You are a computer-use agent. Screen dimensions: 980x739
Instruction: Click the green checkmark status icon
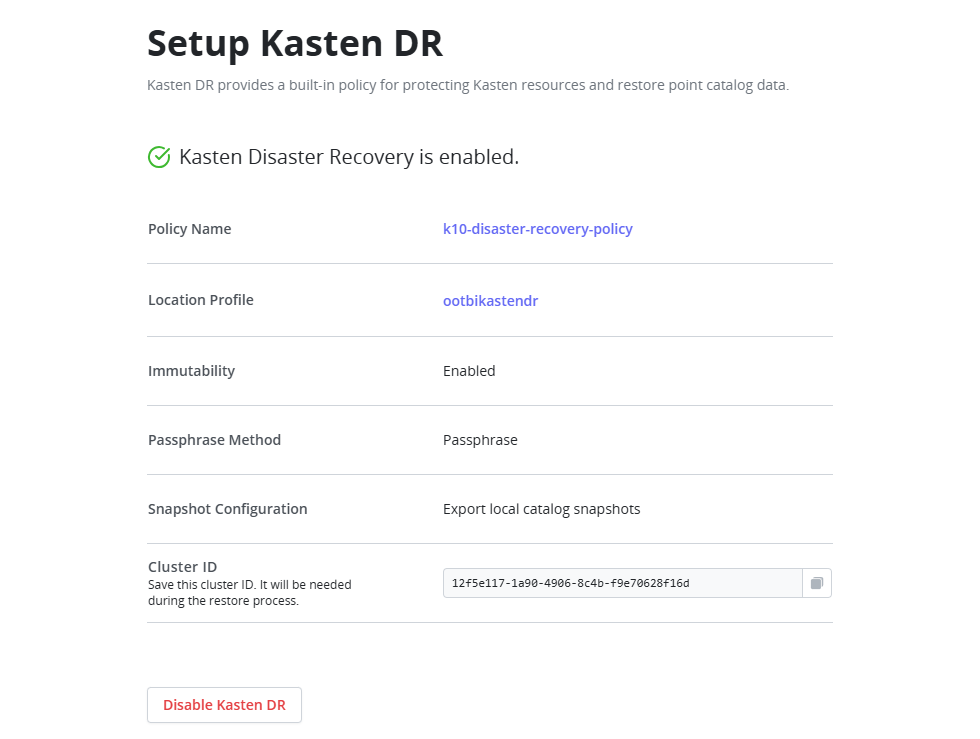pos(158,157)
